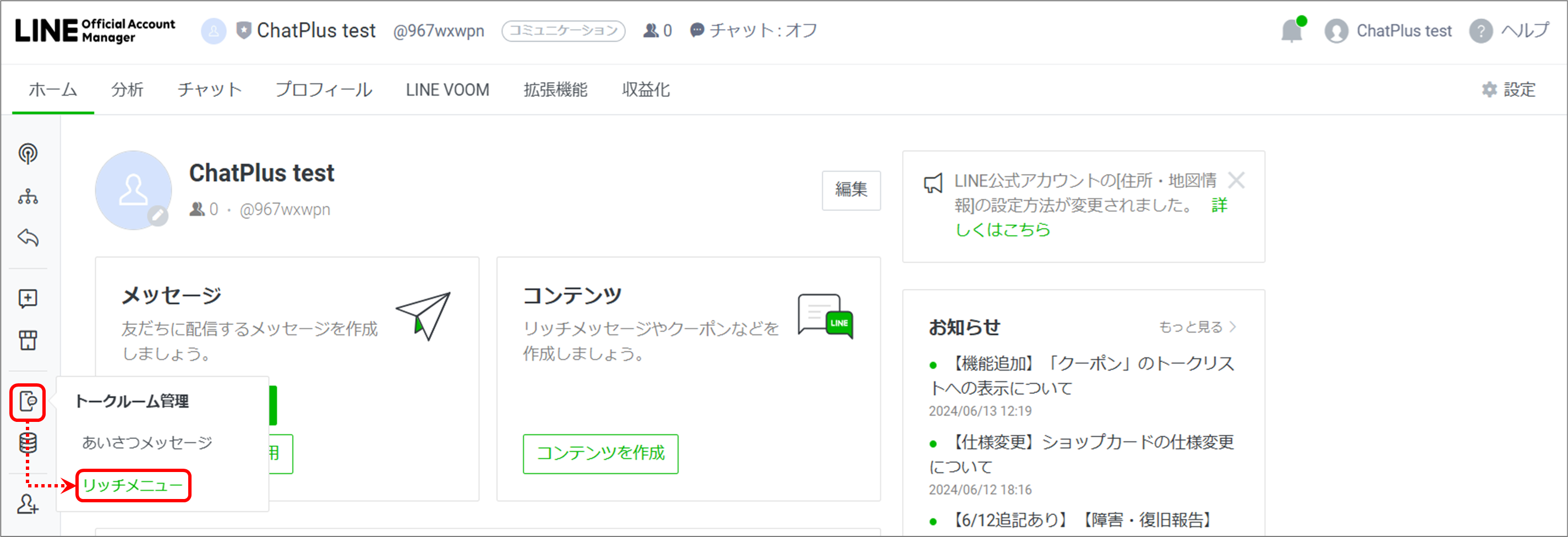The height and width of the screenshot is (537, 1568).
Task: Open the ChatPlus test user profile menu
Action: (x=1388, y=30)
